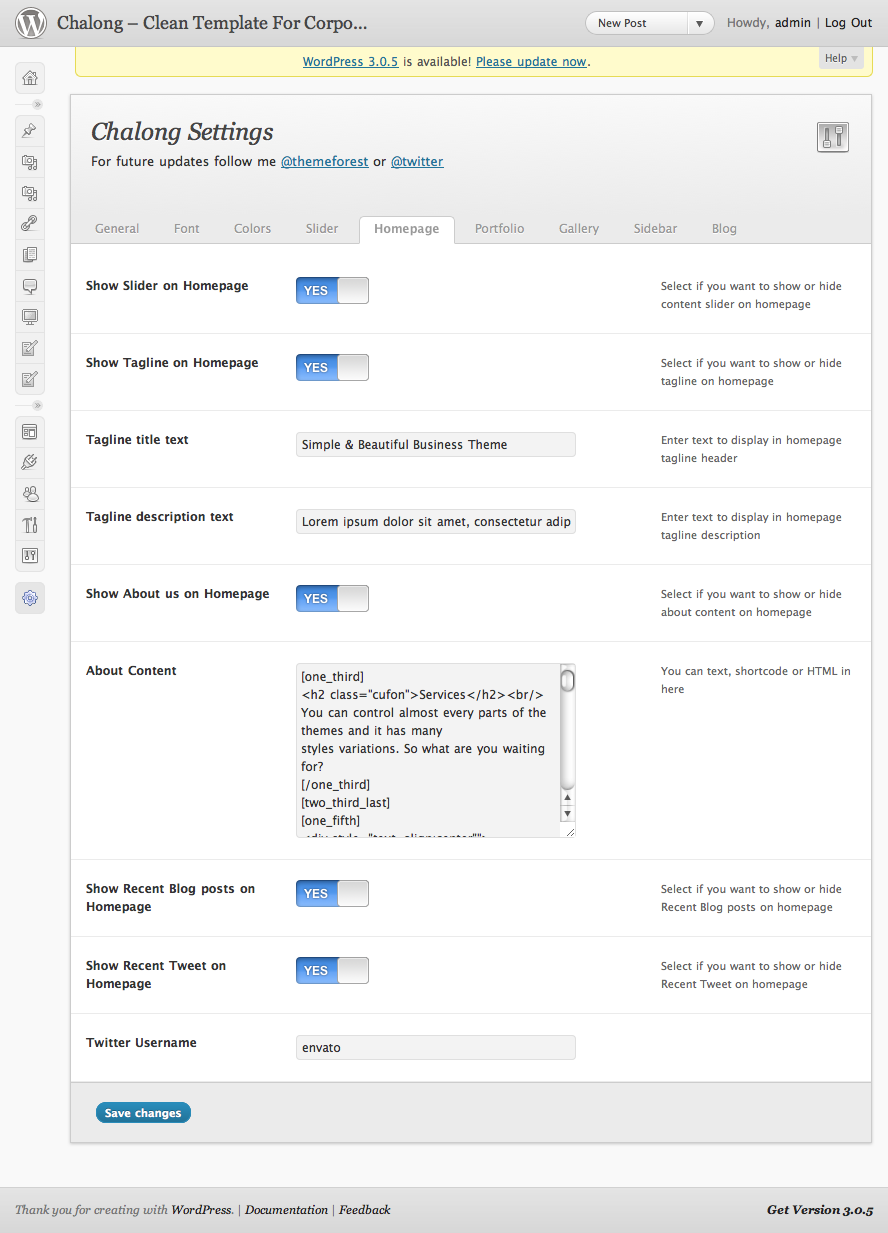Toggle Show Slider on Homepage switch
Image resolution: width=888 pixels, height=1233 pixels.
[x=332, y=290]
